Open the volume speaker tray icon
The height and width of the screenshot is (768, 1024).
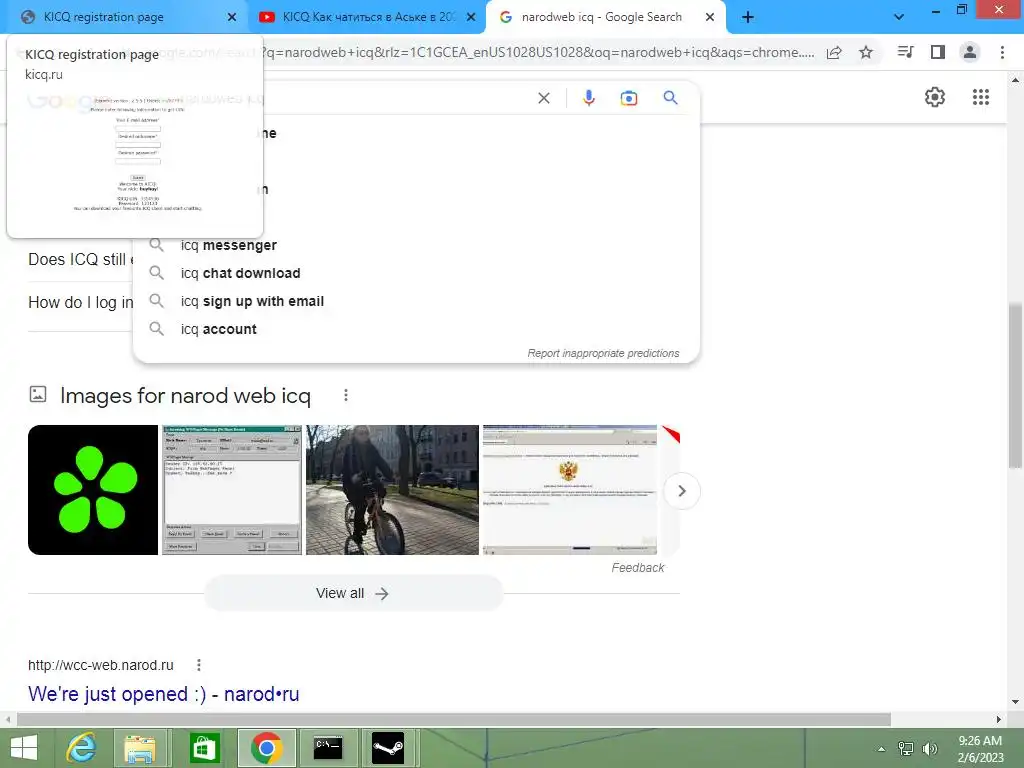pyautogui.click(x=930, y=749)
